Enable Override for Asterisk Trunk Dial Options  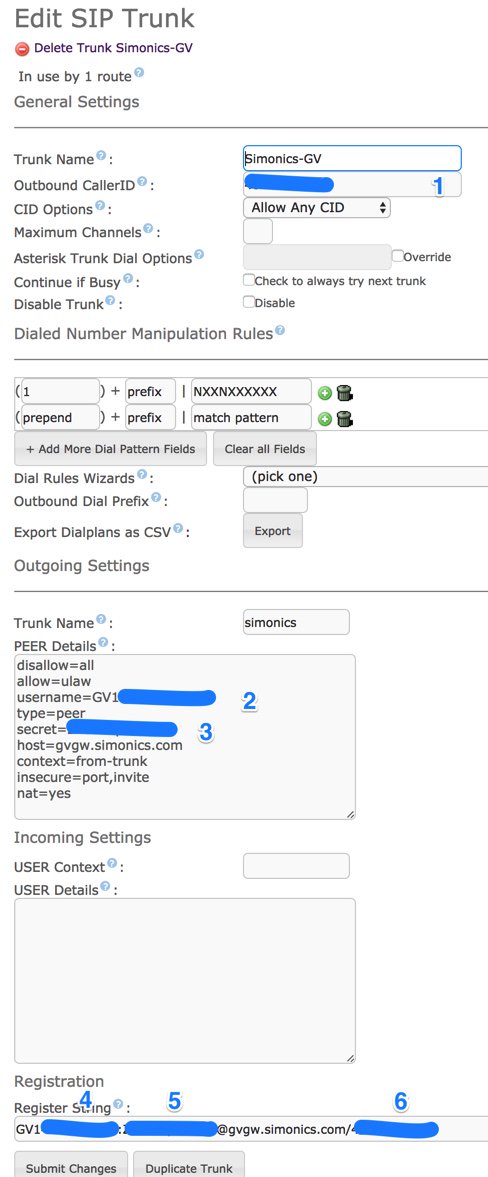pos(398,256)
